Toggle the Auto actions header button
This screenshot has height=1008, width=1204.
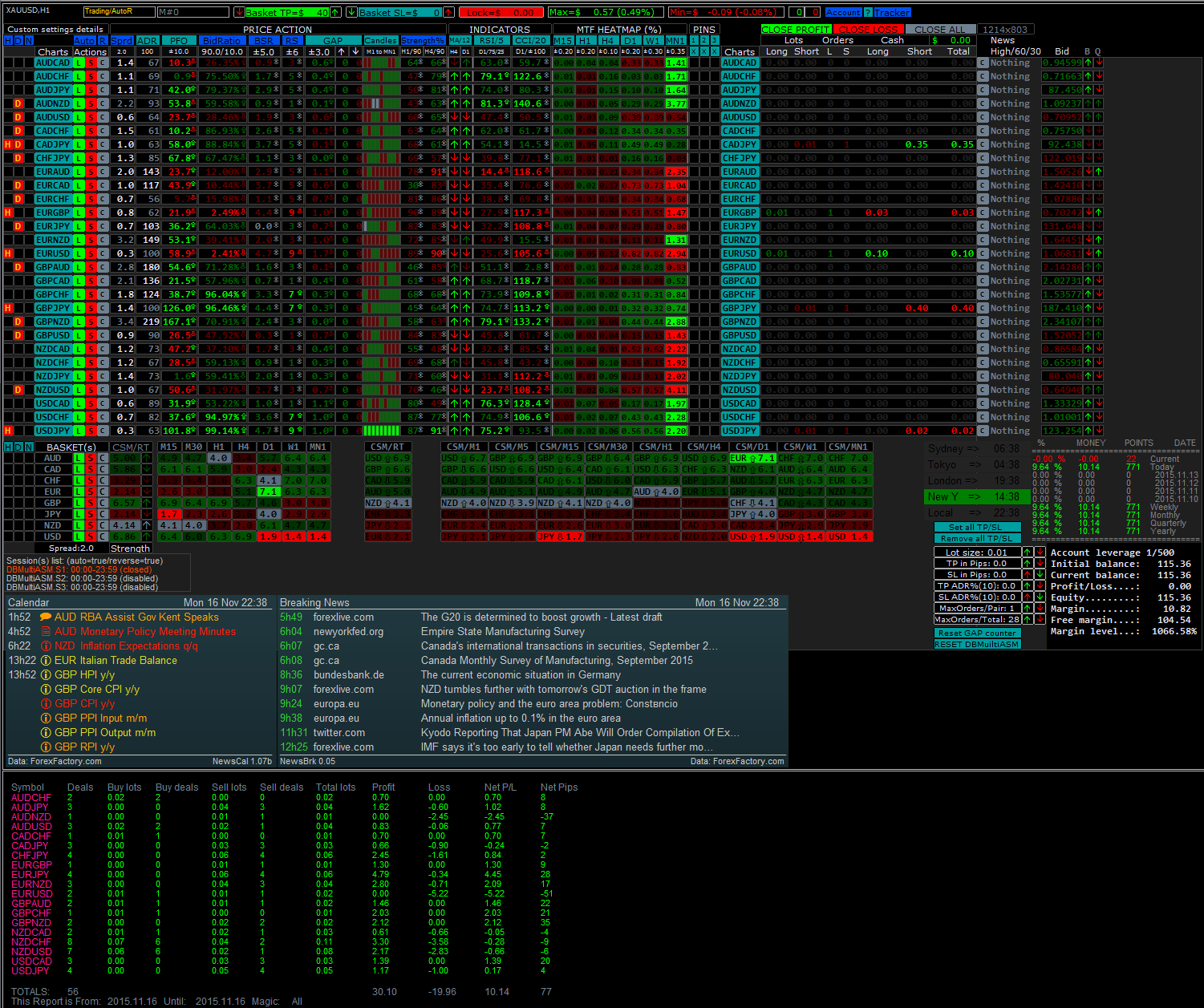click(x=84, y=40)
